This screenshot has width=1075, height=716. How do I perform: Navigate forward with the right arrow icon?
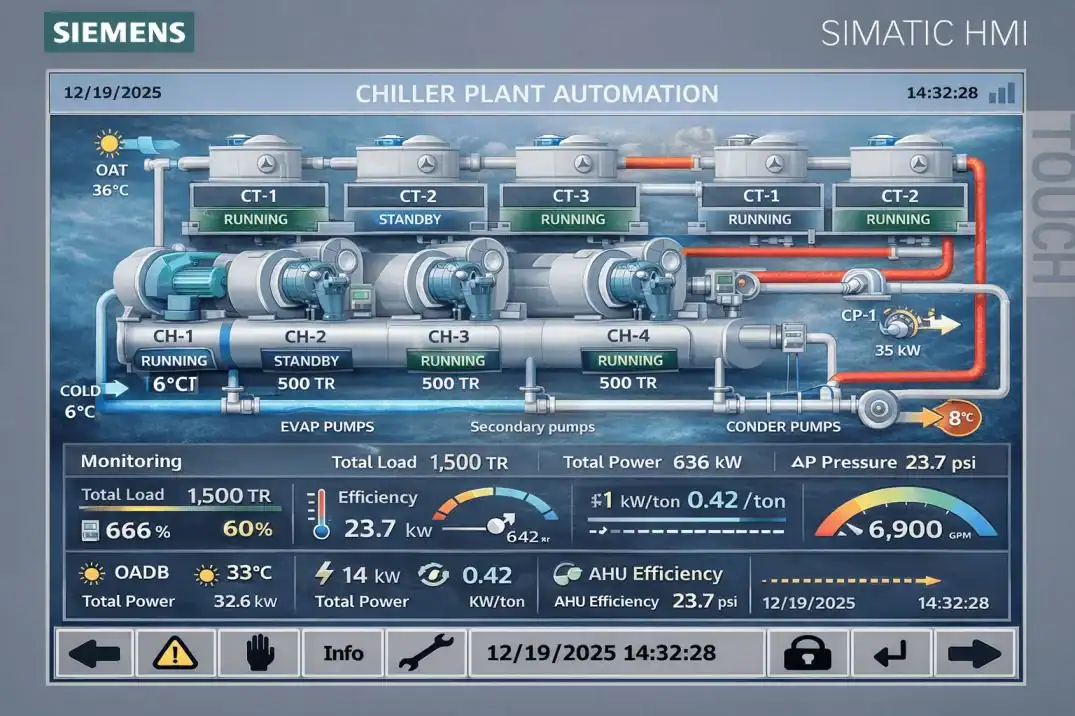point(975,652)
